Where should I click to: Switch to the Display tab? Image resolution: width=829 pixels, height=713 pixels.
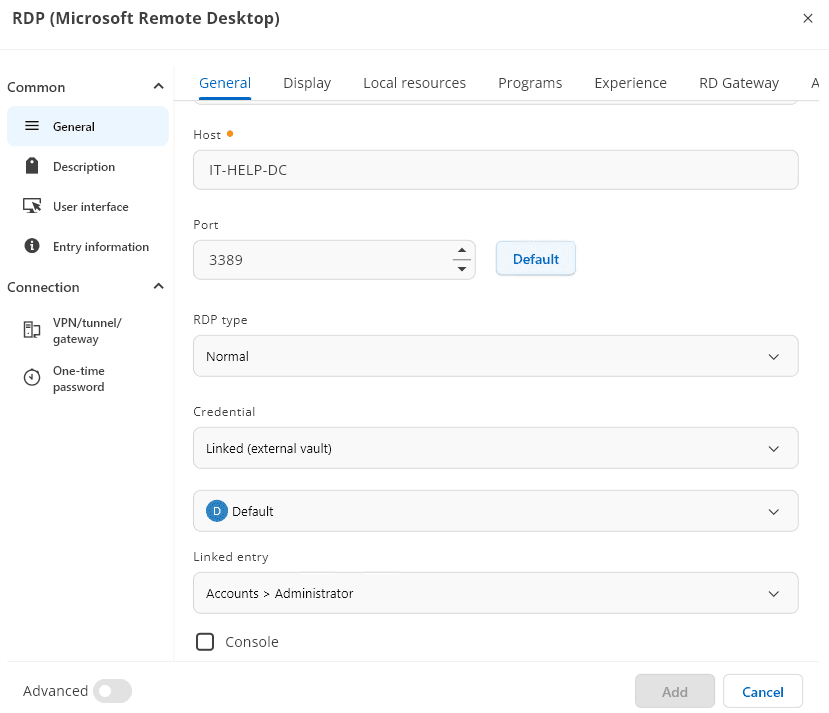[x=306, y=83]
